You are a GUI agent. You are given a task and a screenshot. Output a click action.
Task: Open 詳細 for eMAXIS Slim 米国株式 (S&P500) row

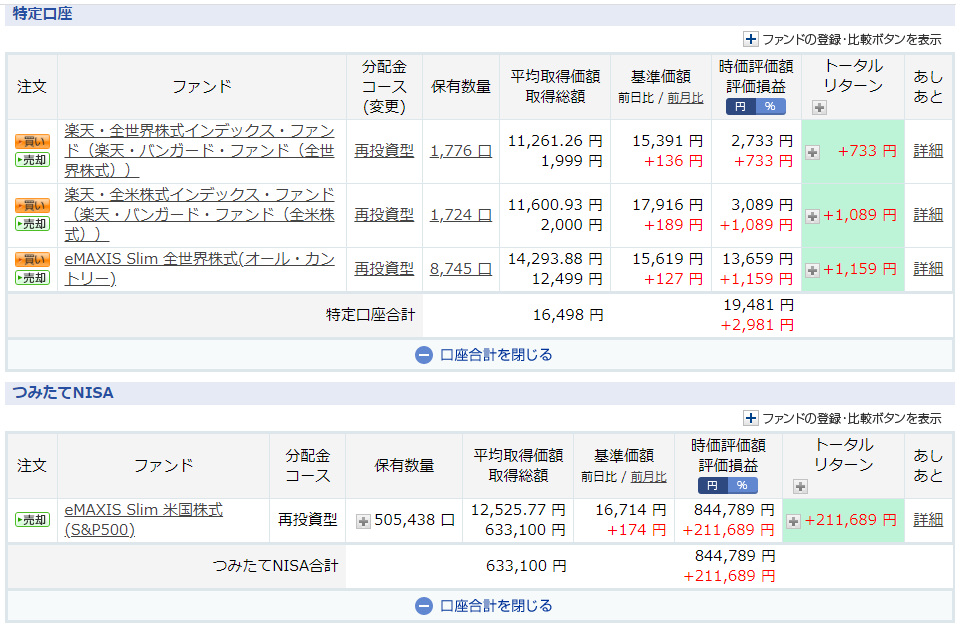pos(928,520)
